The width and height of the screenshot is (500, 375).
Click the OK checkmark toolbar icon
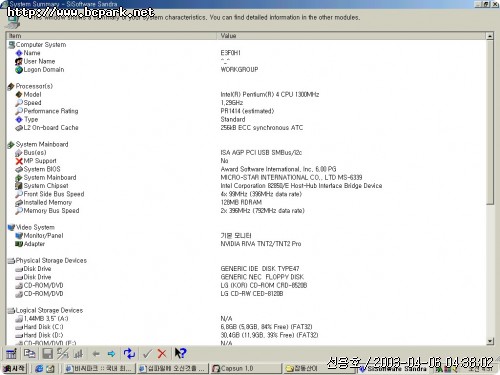147,354
